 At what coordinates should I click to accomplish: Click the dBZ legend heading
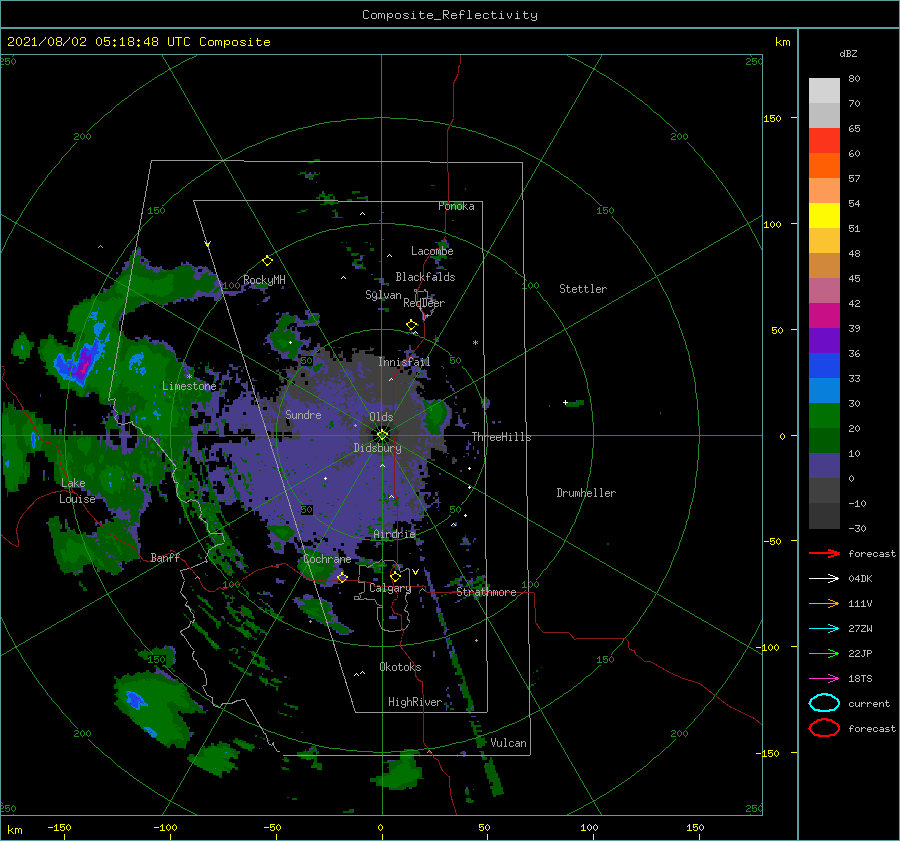848,53
